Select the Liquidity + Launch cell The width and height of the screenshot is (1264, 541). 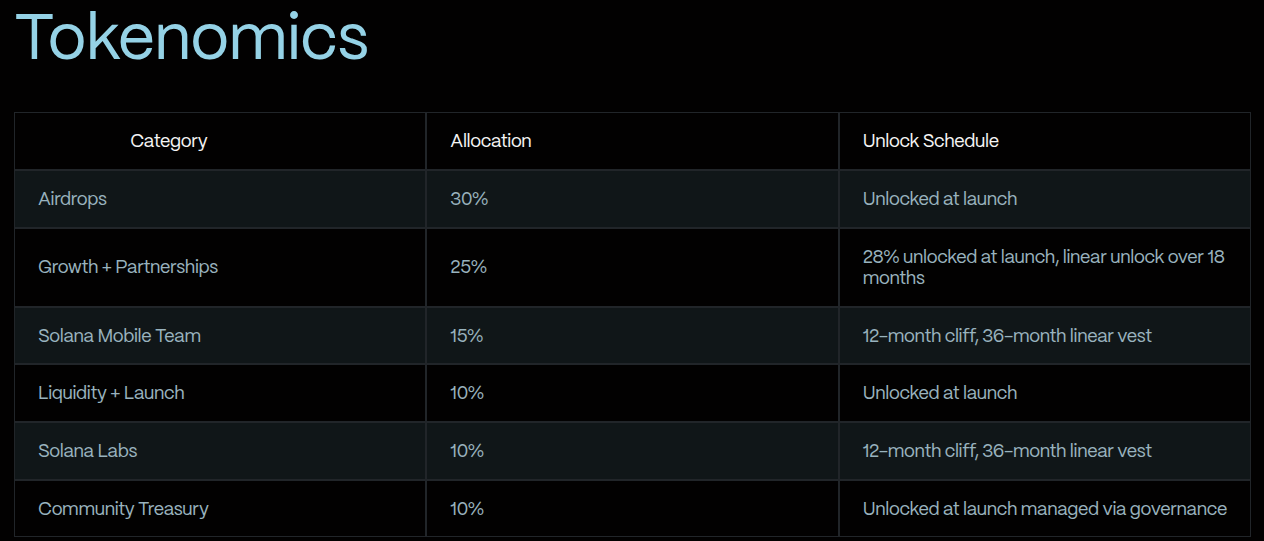(111, 393)
